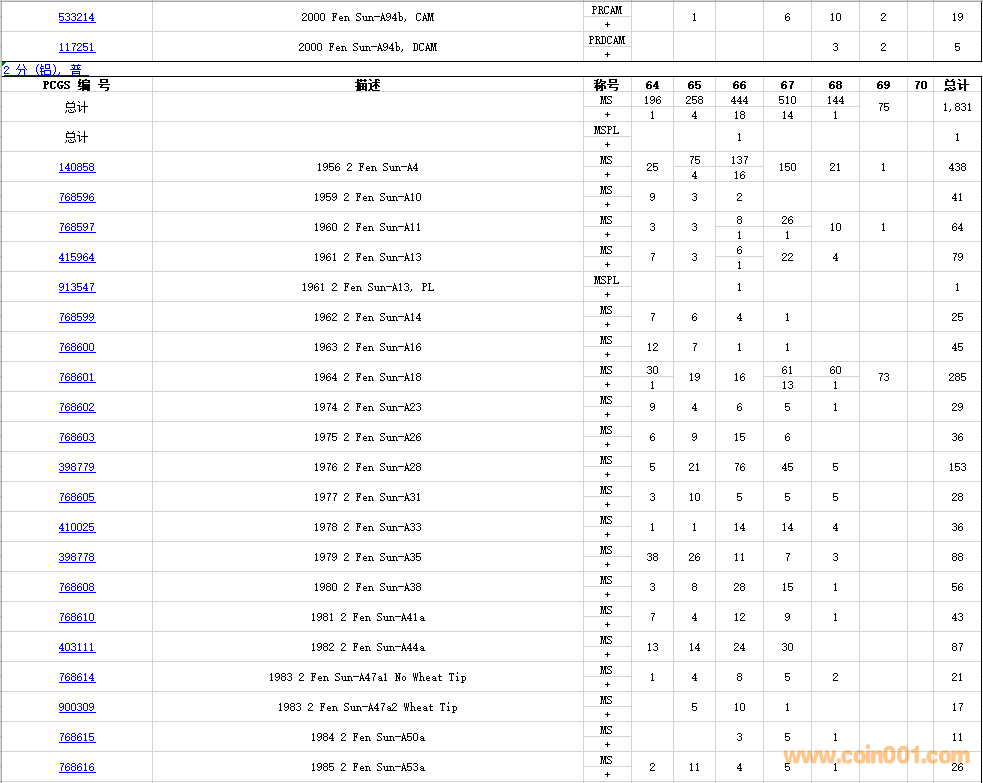
Task: Open the 913547 PL coin link
Action: [x=77, y=287]
